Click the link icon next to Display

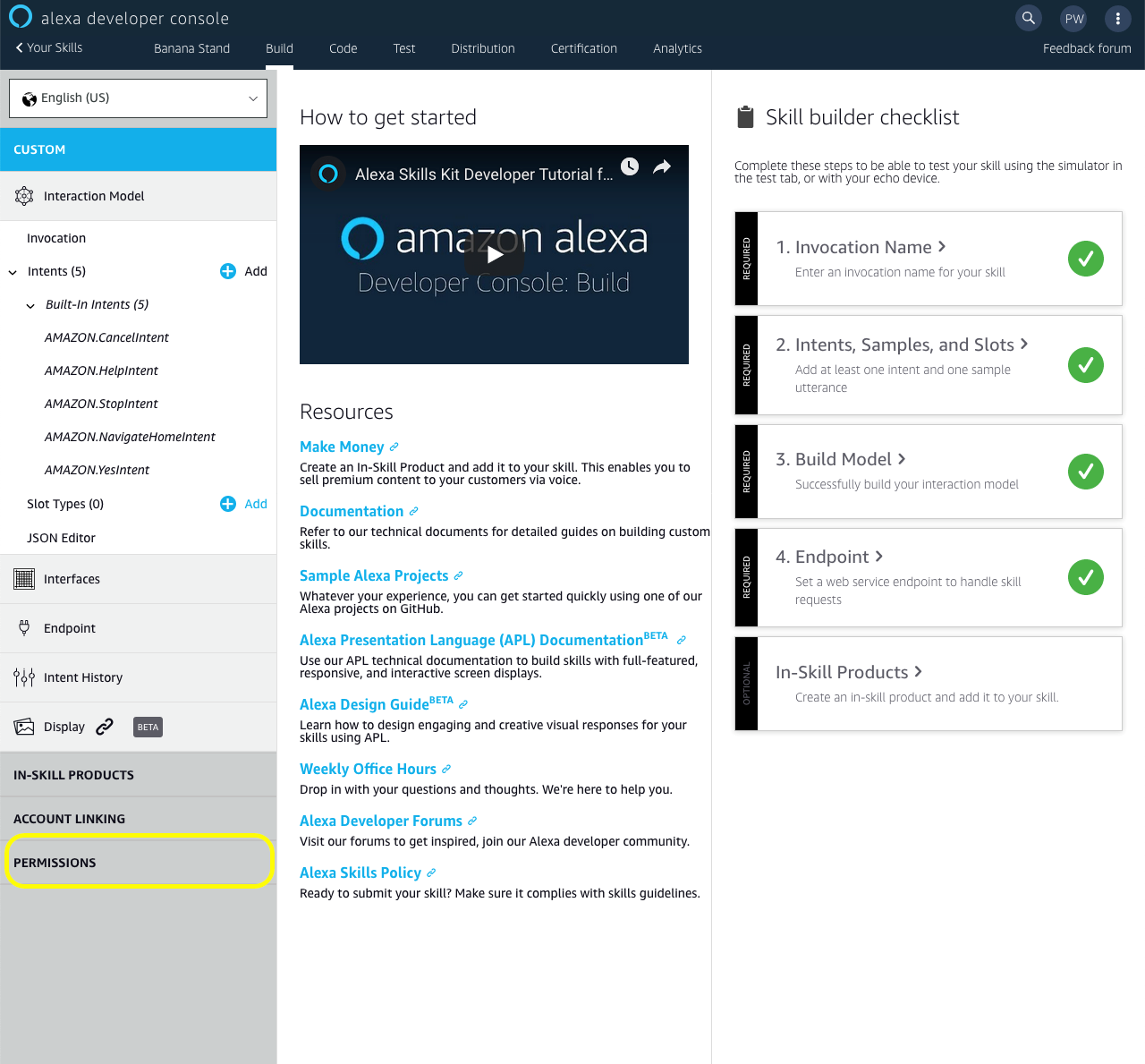click(x=105, y=727)
